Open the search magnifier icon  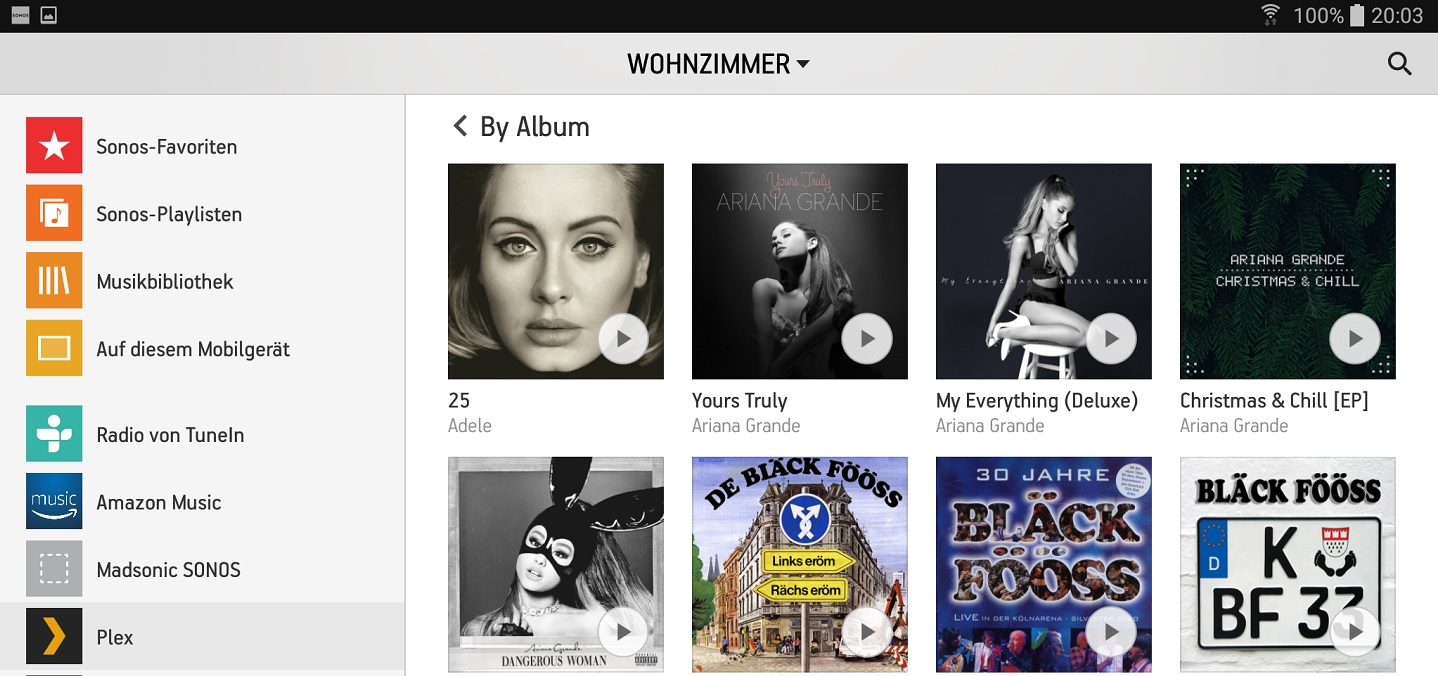[1400, 64]
